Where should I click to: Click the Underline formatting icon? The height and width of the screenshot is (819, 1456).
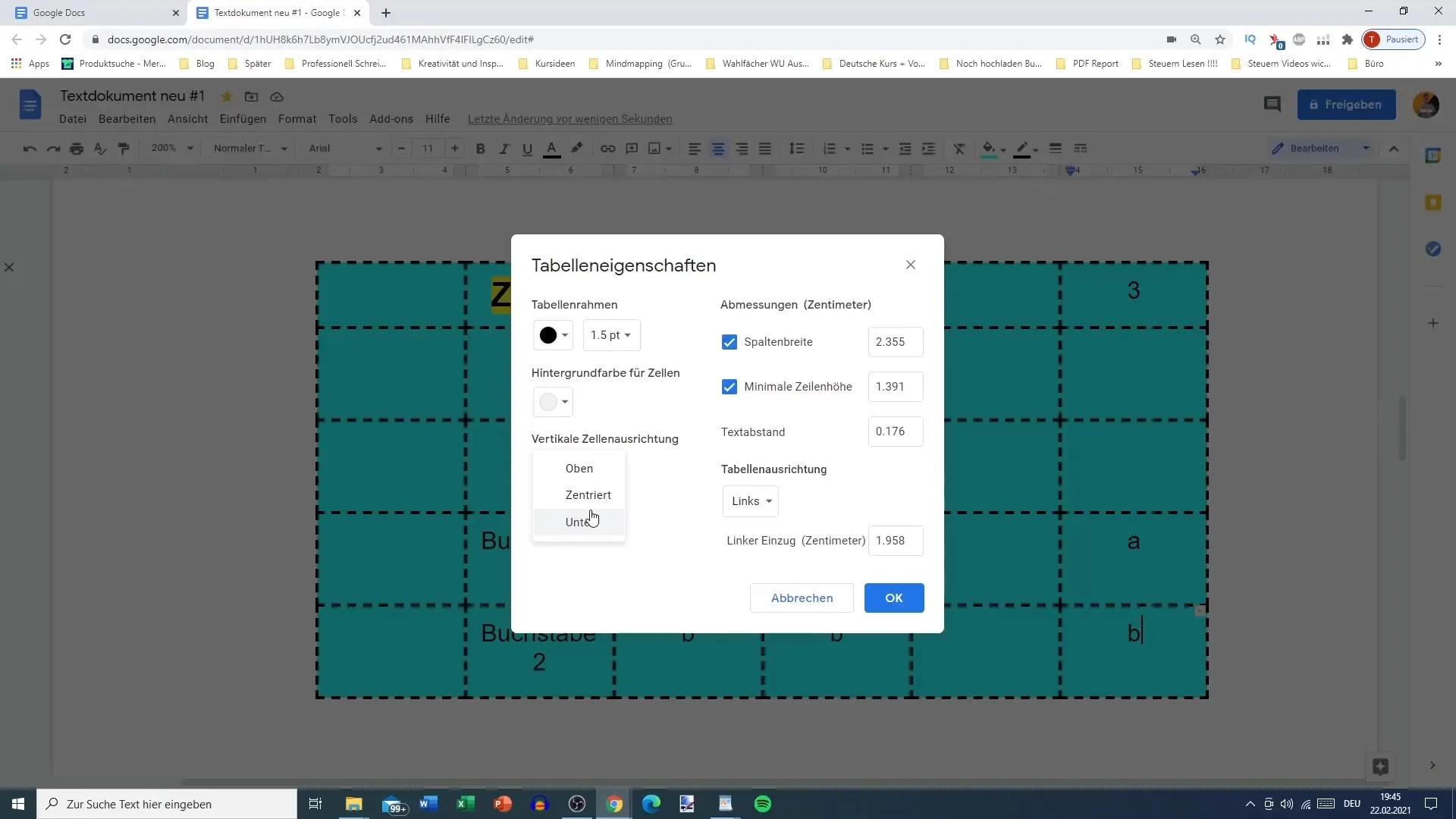click(527, 148)
